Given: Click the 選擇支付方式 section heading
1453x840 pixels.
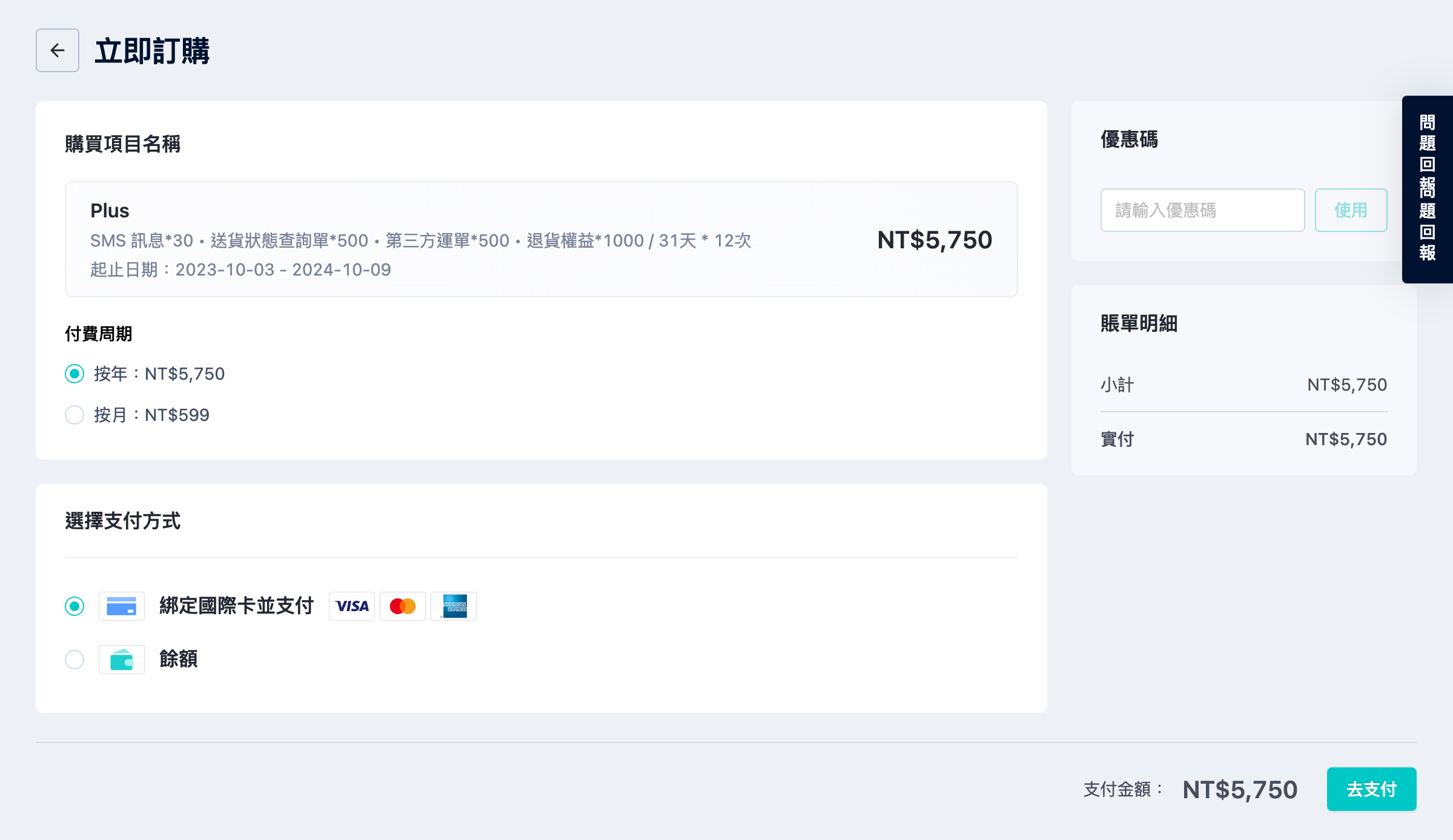Looking at the screenshot, I should coord(122,521).
